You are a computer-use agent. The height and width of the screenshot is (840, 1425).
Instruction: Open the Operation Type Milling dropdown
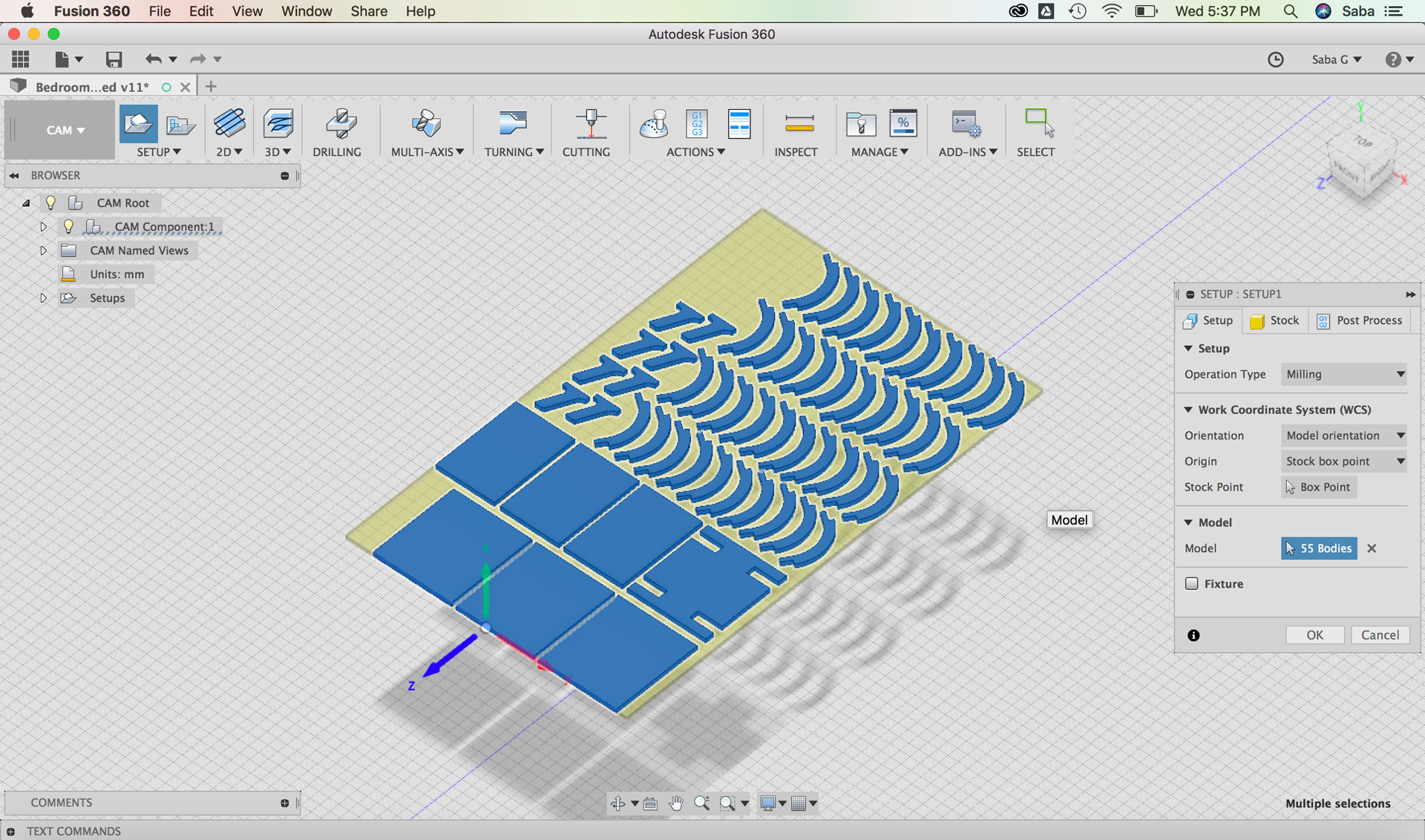(1344, 374)
